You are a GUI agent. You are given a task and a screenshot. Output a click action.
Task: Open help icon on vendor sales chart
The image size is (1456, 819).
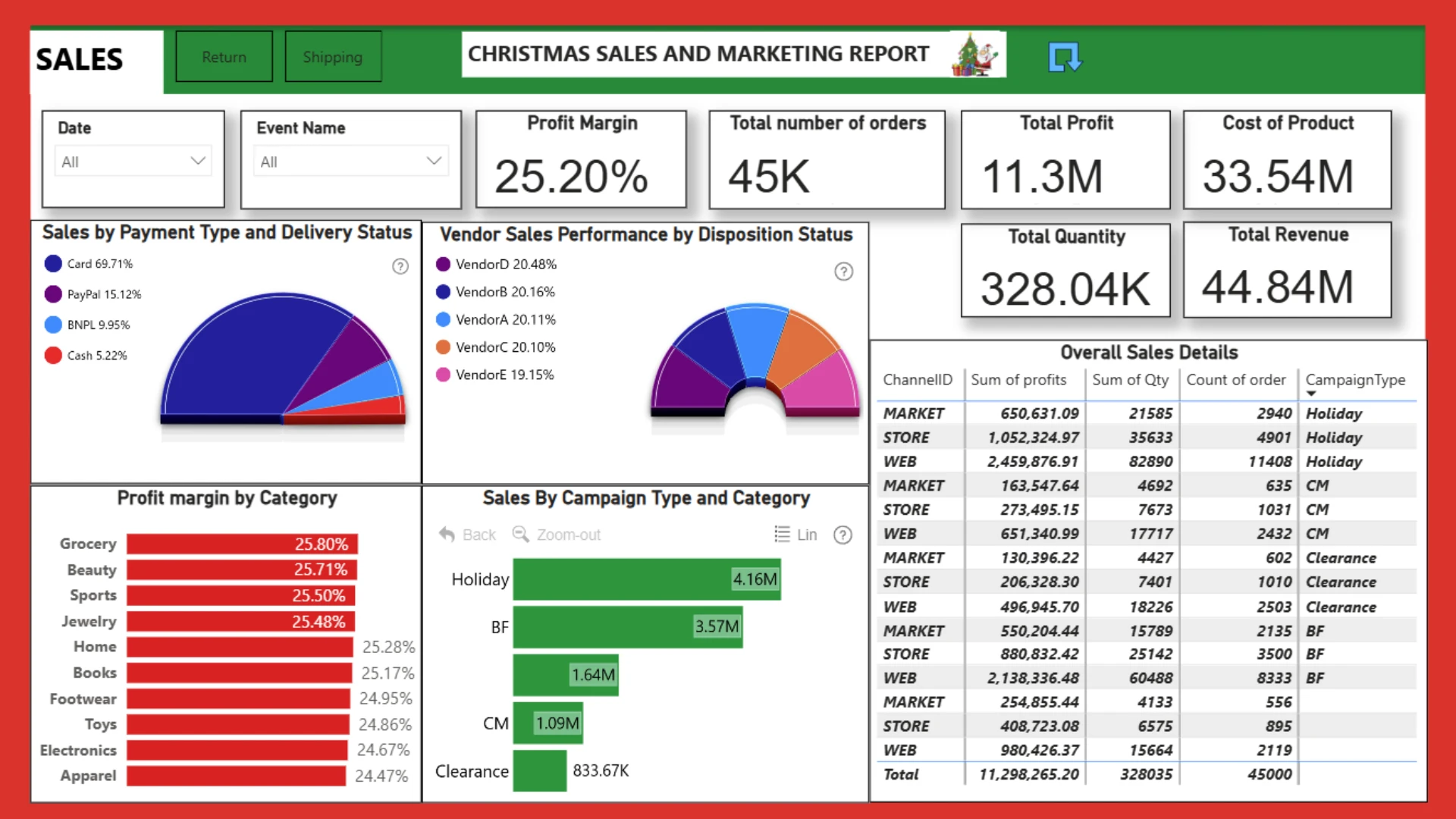pos(843,271)
